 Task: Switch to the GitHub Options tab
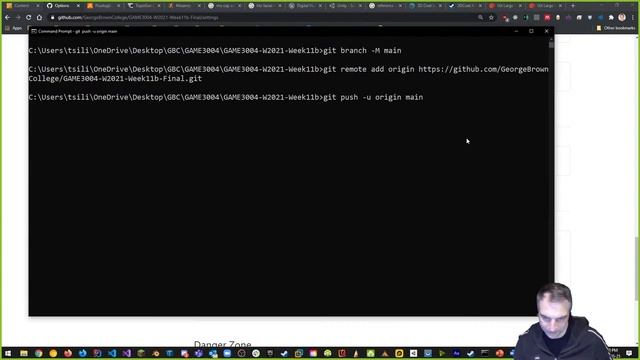click(x=62, y=6)
